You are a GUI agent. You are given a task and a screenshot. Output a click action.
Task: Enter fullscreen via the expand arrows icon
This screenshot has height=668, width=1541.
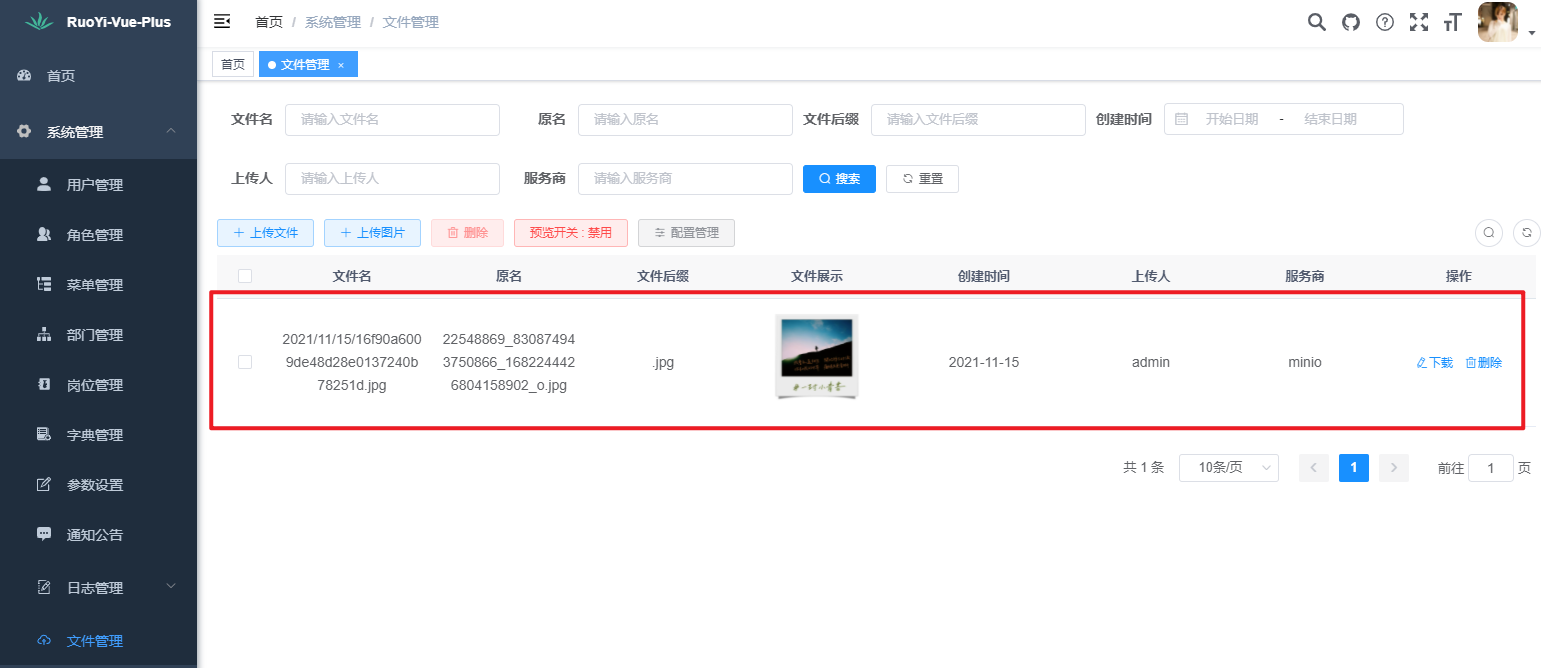pyautogui.click(x=1418, y=21)
